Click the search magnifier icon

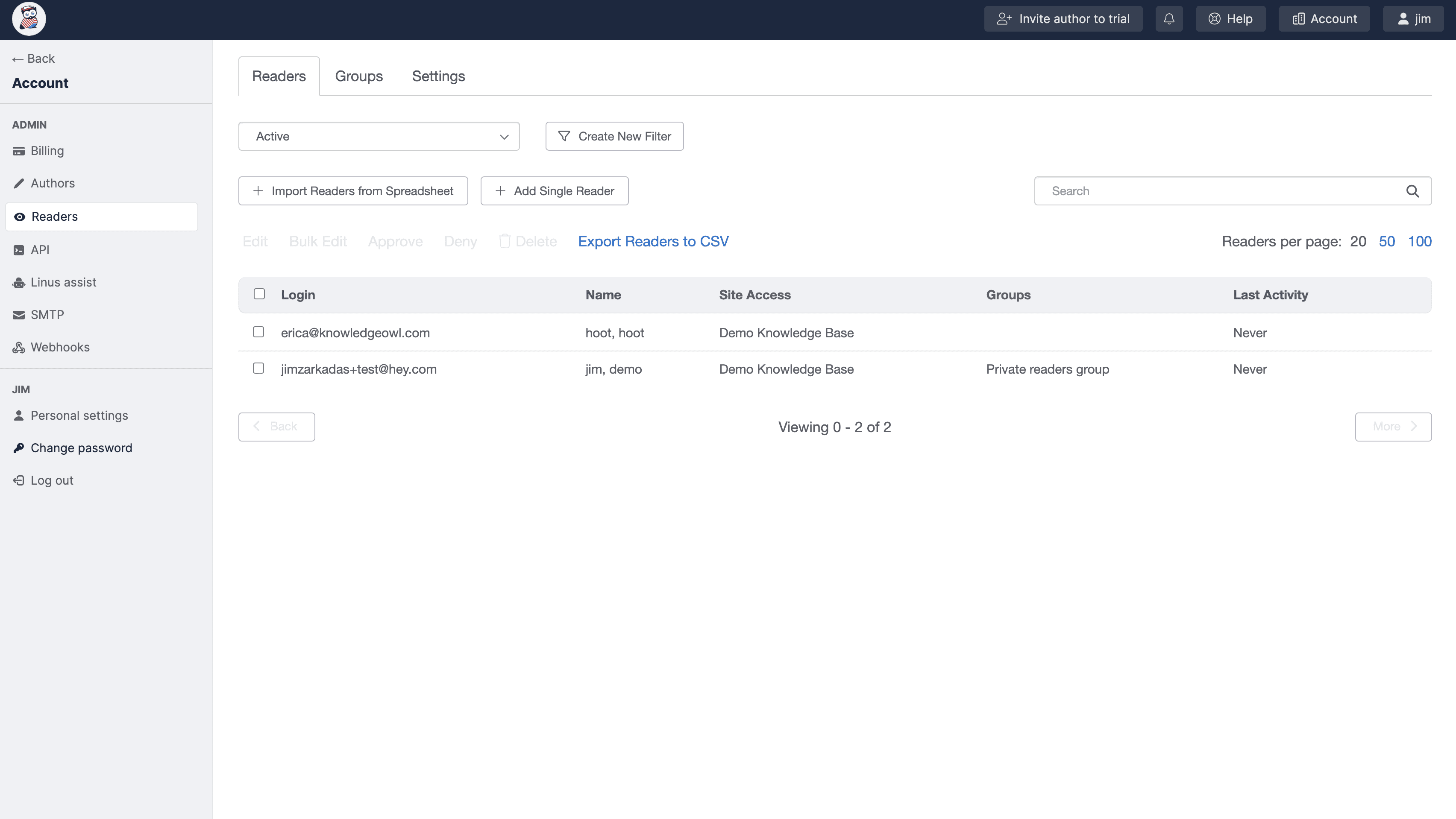1412,191
